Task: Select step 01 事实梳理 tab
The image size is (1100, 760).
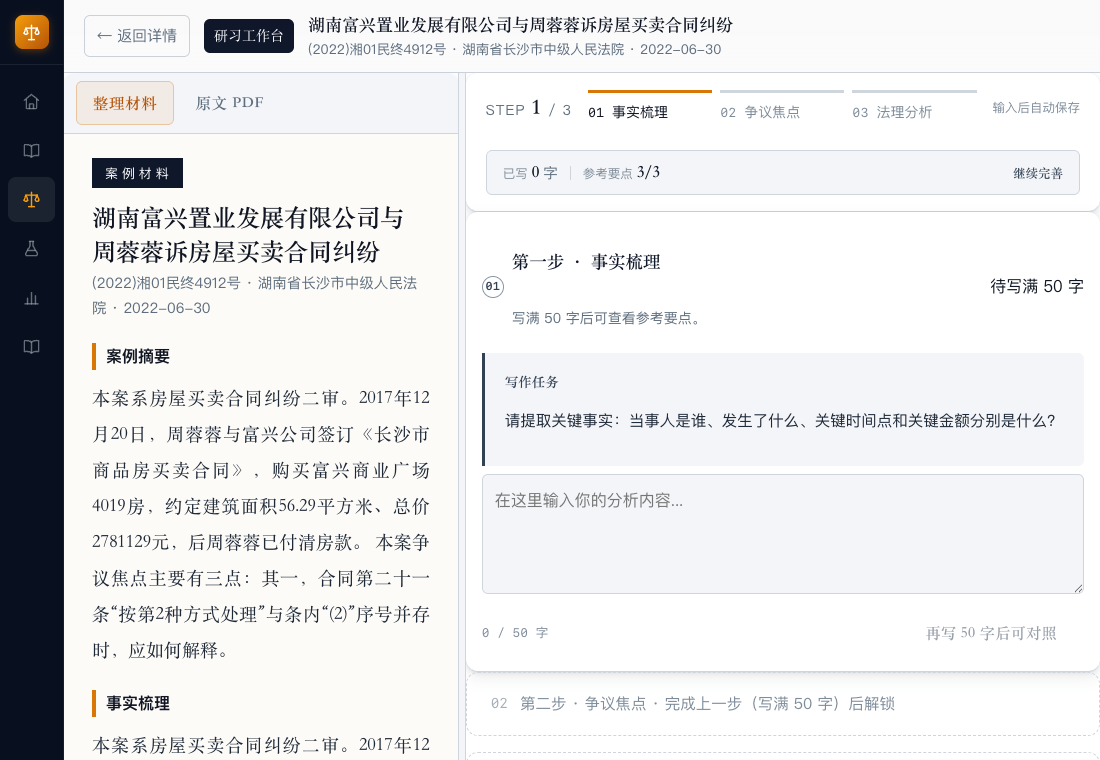Action: click(x=650, y=106)
